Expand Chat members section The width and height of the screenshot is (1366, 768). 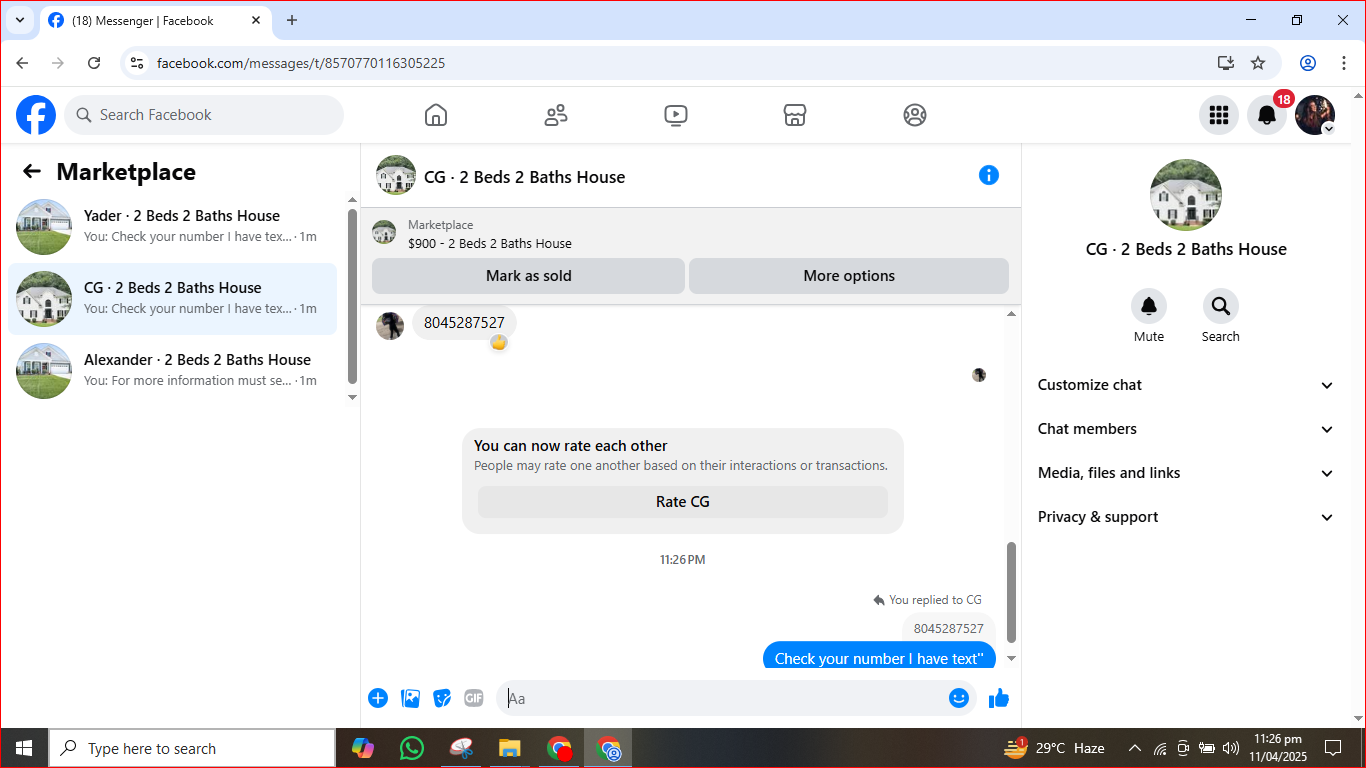point(1186,429)
